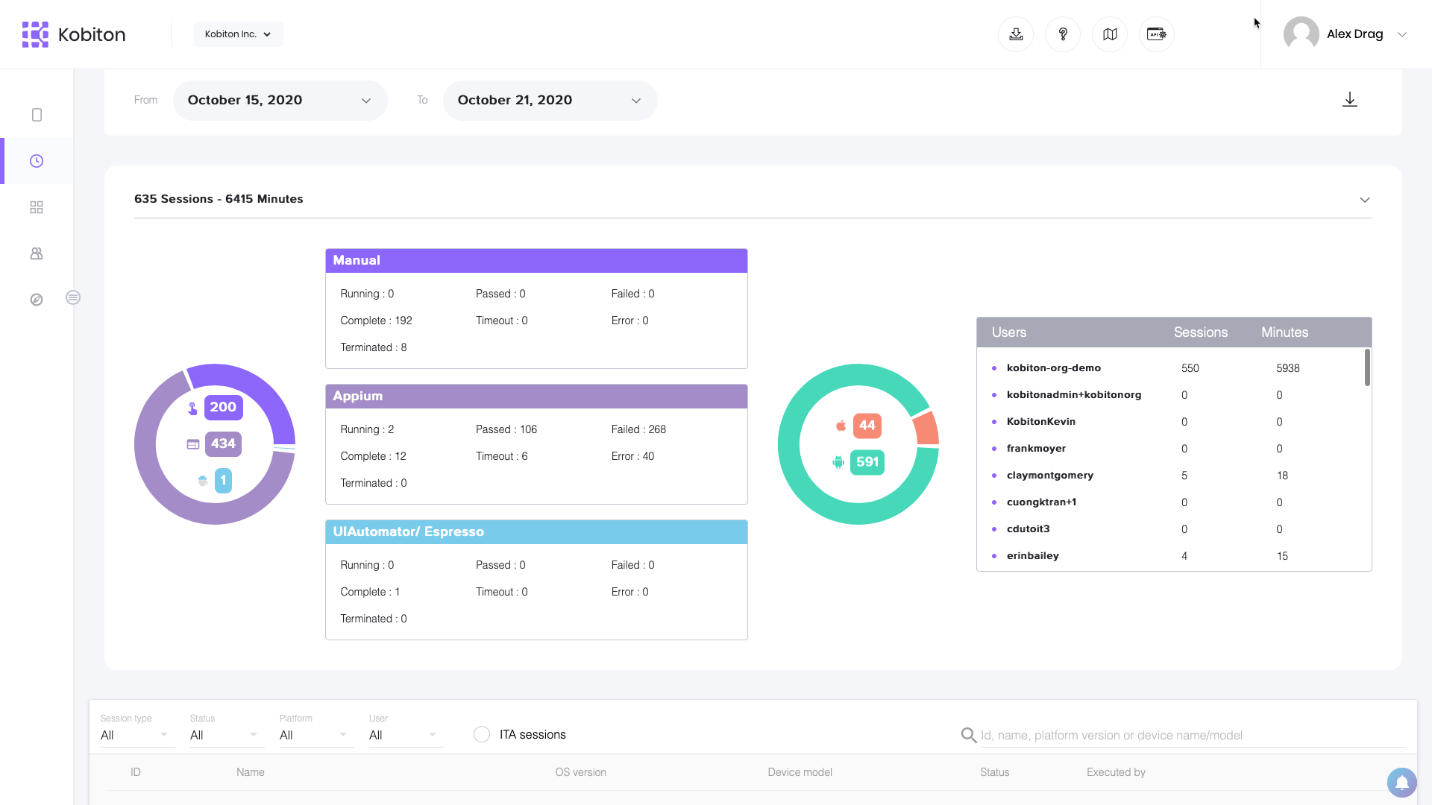Open the Kobiton Inc. organization dropdown
Image resolution: width=1432 pixels, height=805 pixels.
tap(239, 34)
